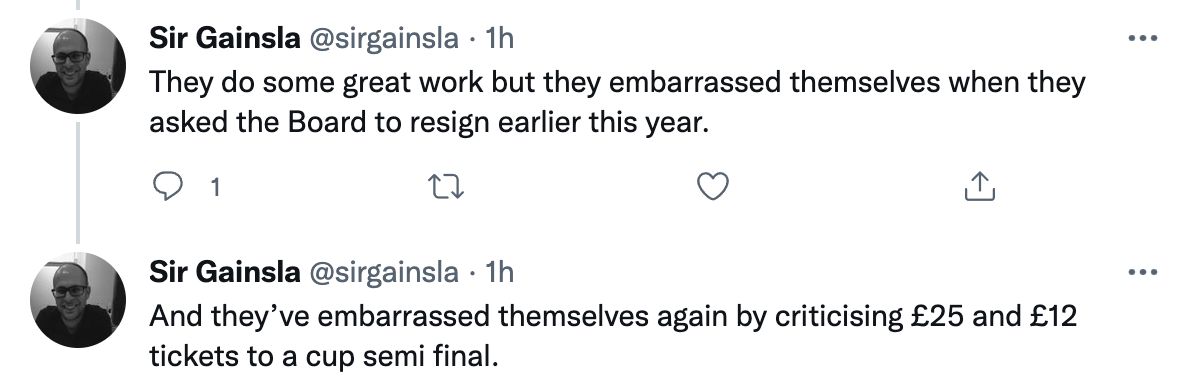Open the share icon on first tweet
Image resolution: width=1188 pixels, height=388 pixels.
point(979,186)
